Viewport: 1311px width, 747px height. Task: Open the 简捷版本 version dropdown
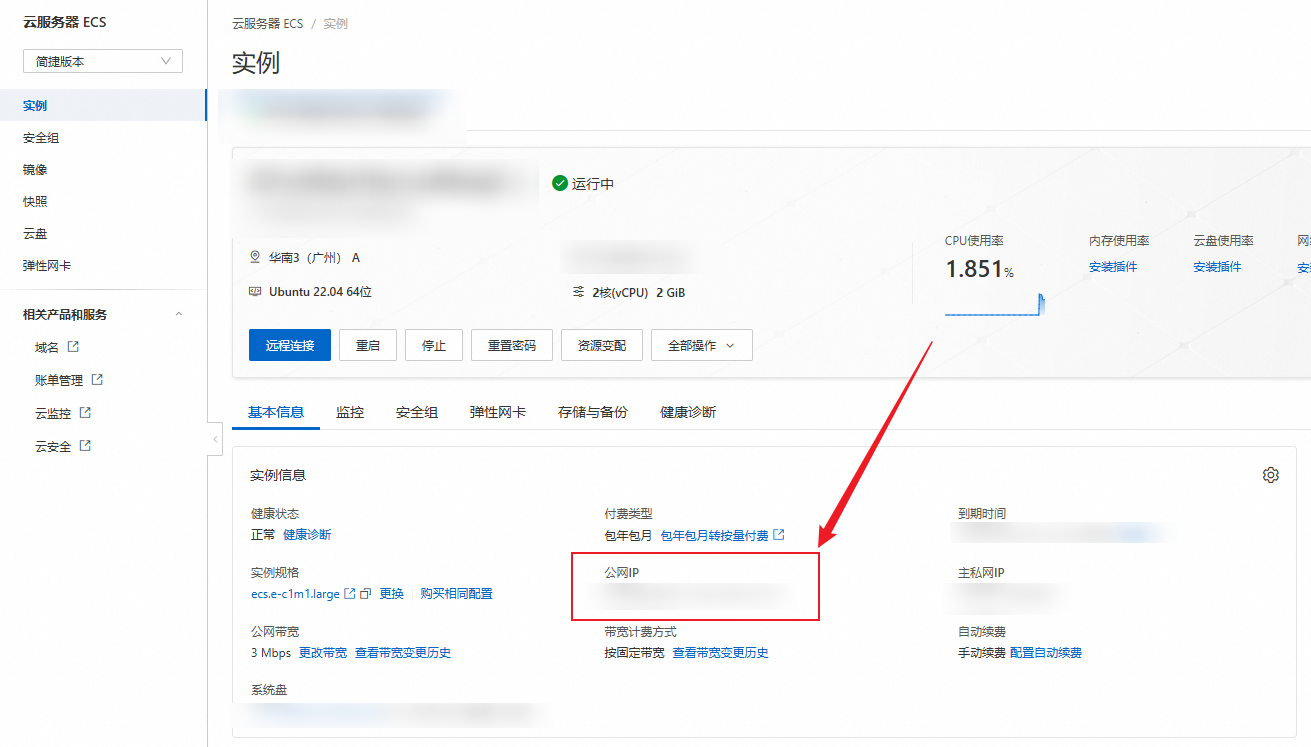pyautogui.click(x=103, y=61)
